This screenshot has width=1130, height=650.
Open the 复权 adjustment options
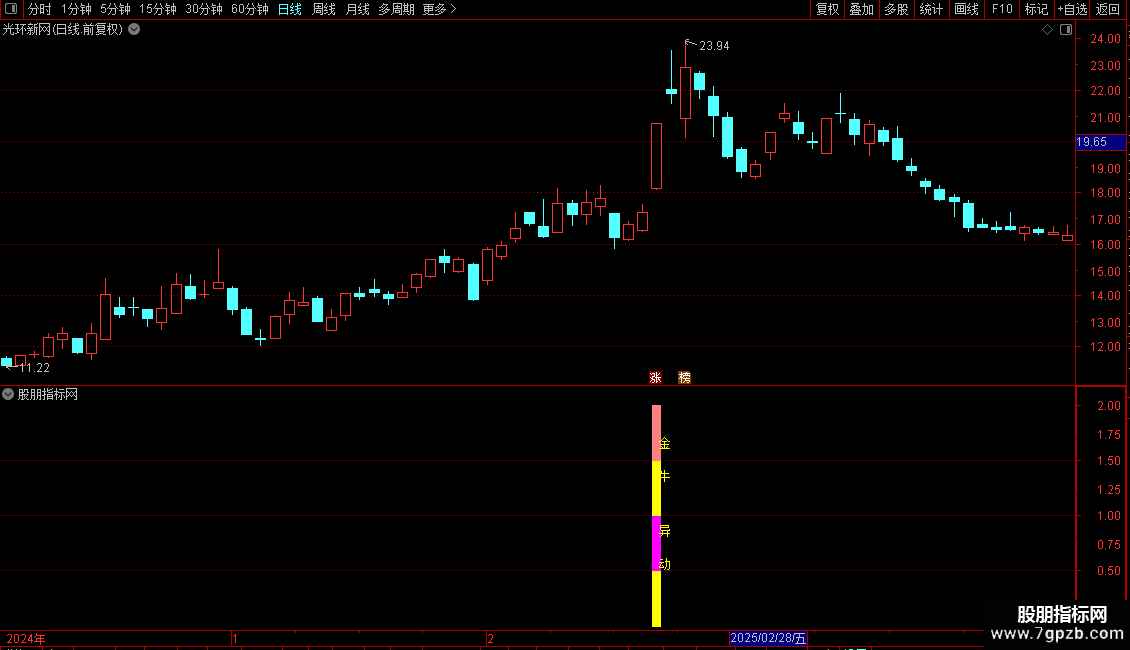pos(827,9)
